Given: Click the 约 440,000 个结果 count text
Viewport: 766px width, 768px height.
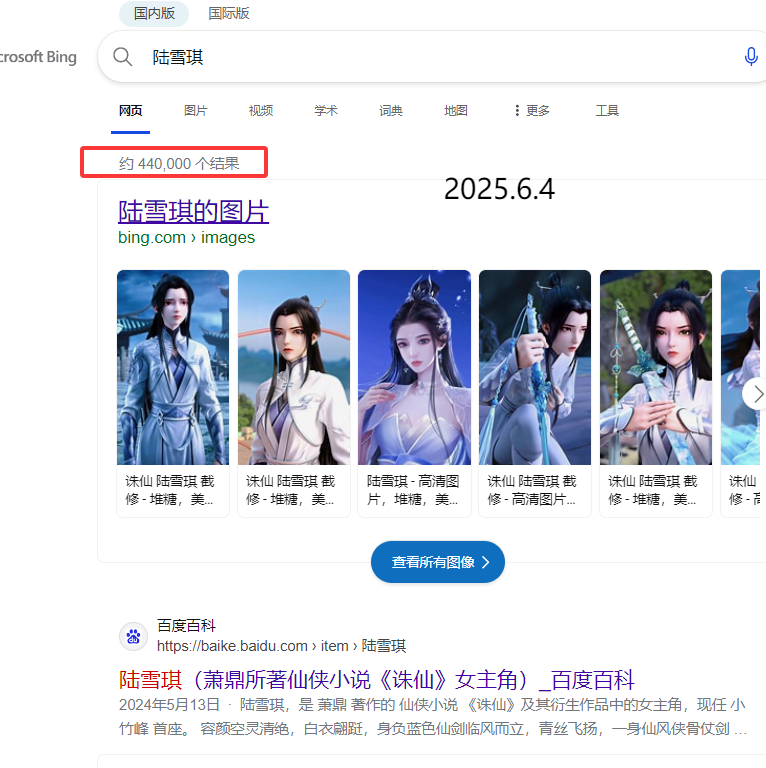Looking at the screenshot, I should pos(179,163).
